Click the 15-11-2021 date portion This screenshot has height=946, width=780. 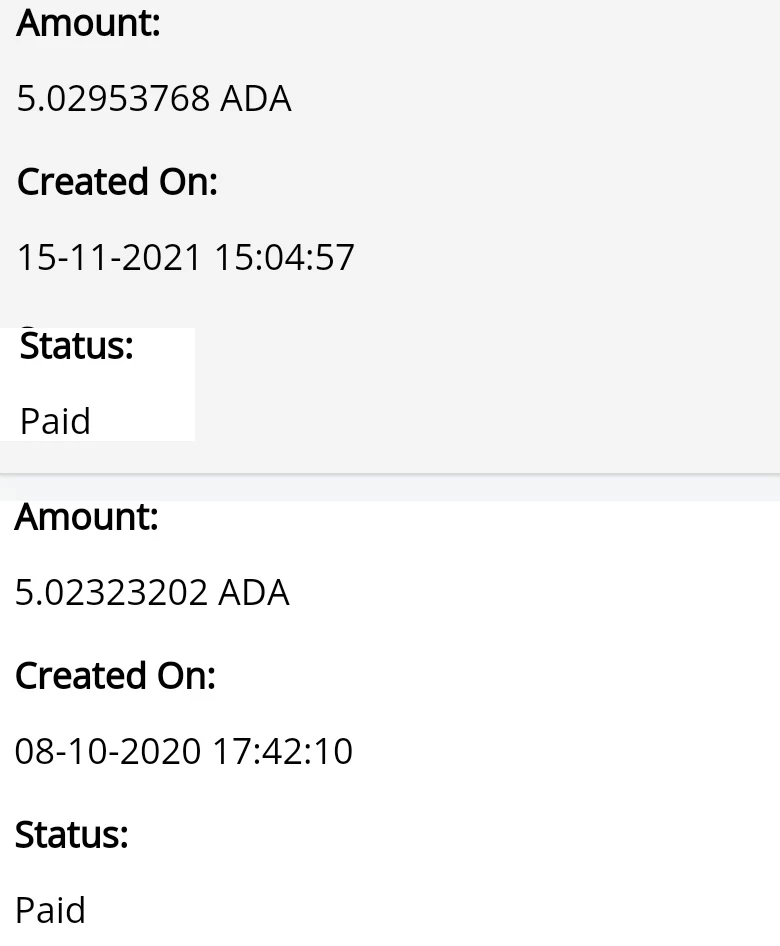tap(109, 257)
